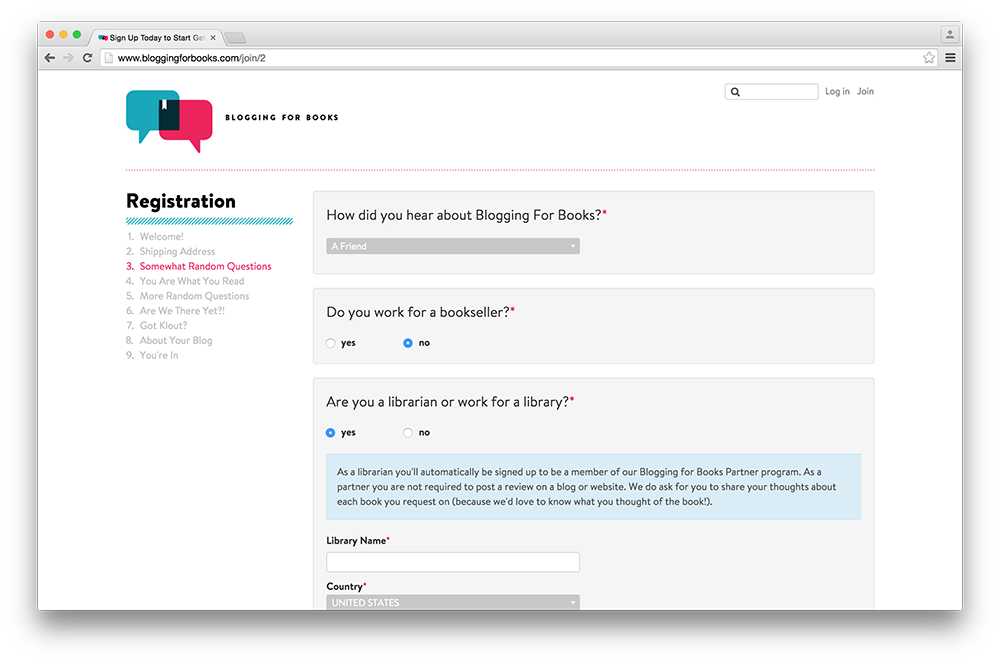This screenshot has height=664, width=1000.
Task: Click the 'Sign Up Today' browser tab
Action: [155, 38]
